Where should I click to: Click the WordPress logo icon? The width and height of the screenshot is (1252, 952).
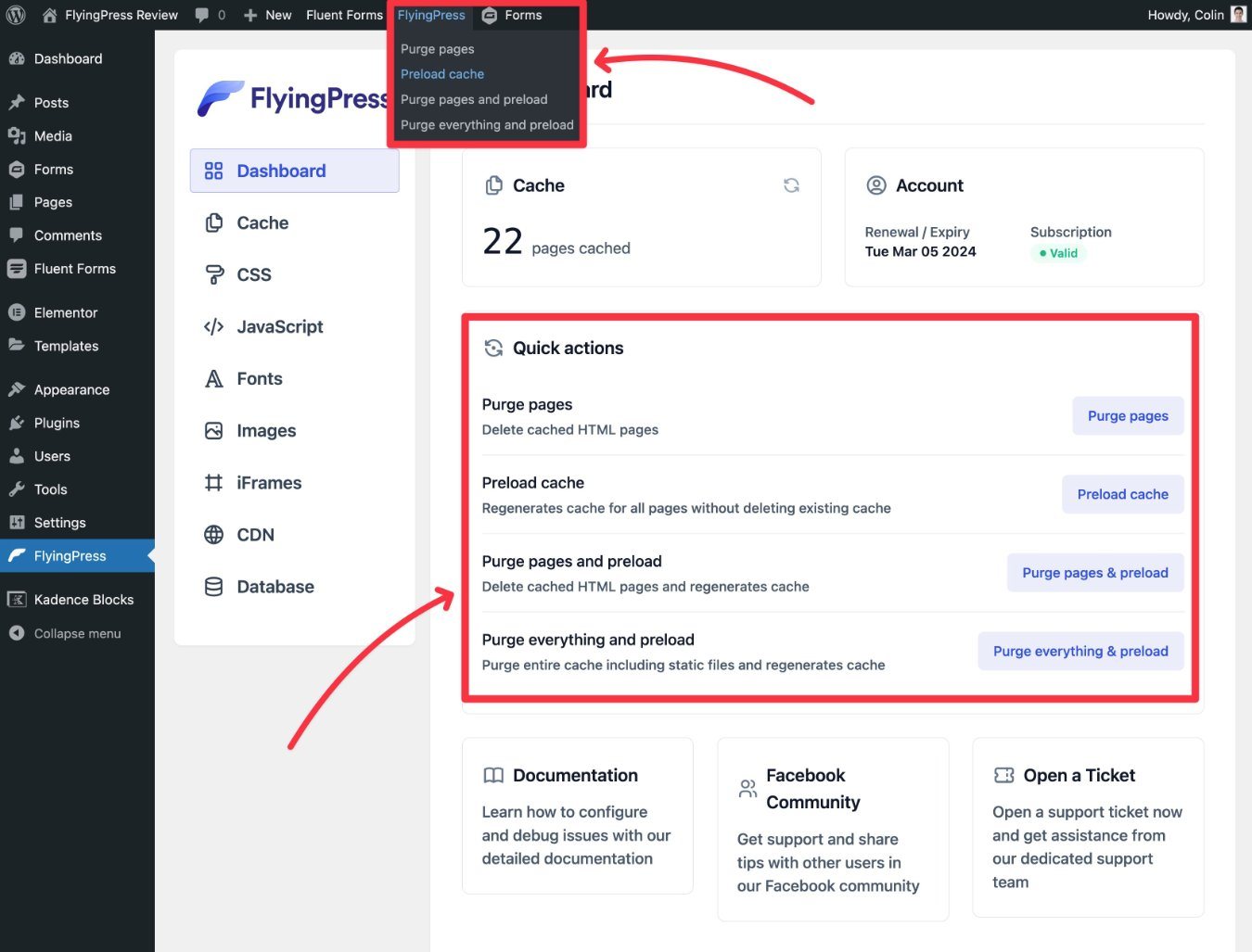point(16,15)
